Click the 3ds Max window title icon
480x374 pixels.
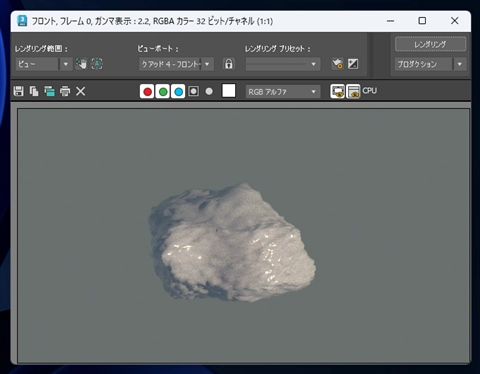22,21
